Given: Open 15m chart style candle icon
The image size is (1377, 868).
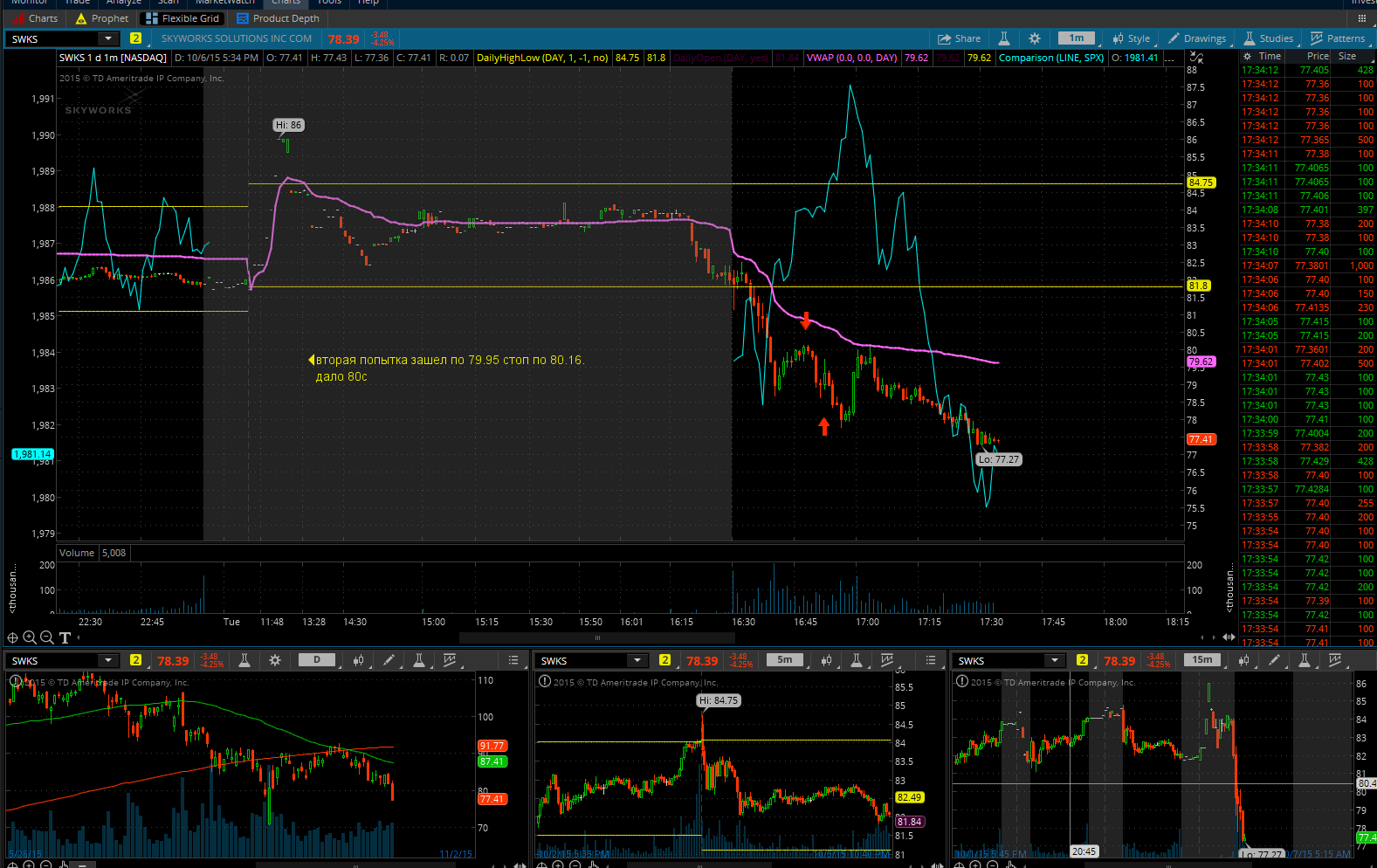Looking at the screenshot, I should click(1243, 660).
